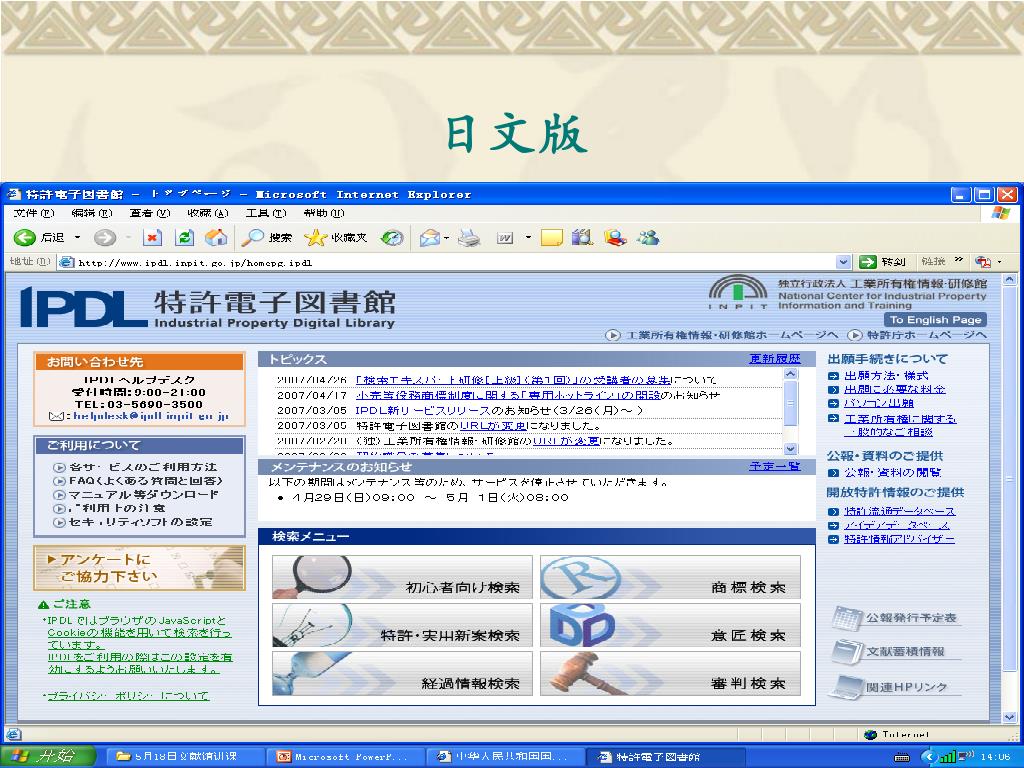Click the Stop page loading icon
Image resolution: width=1024 pixels, height=768 pixels.
pos(152,238)
